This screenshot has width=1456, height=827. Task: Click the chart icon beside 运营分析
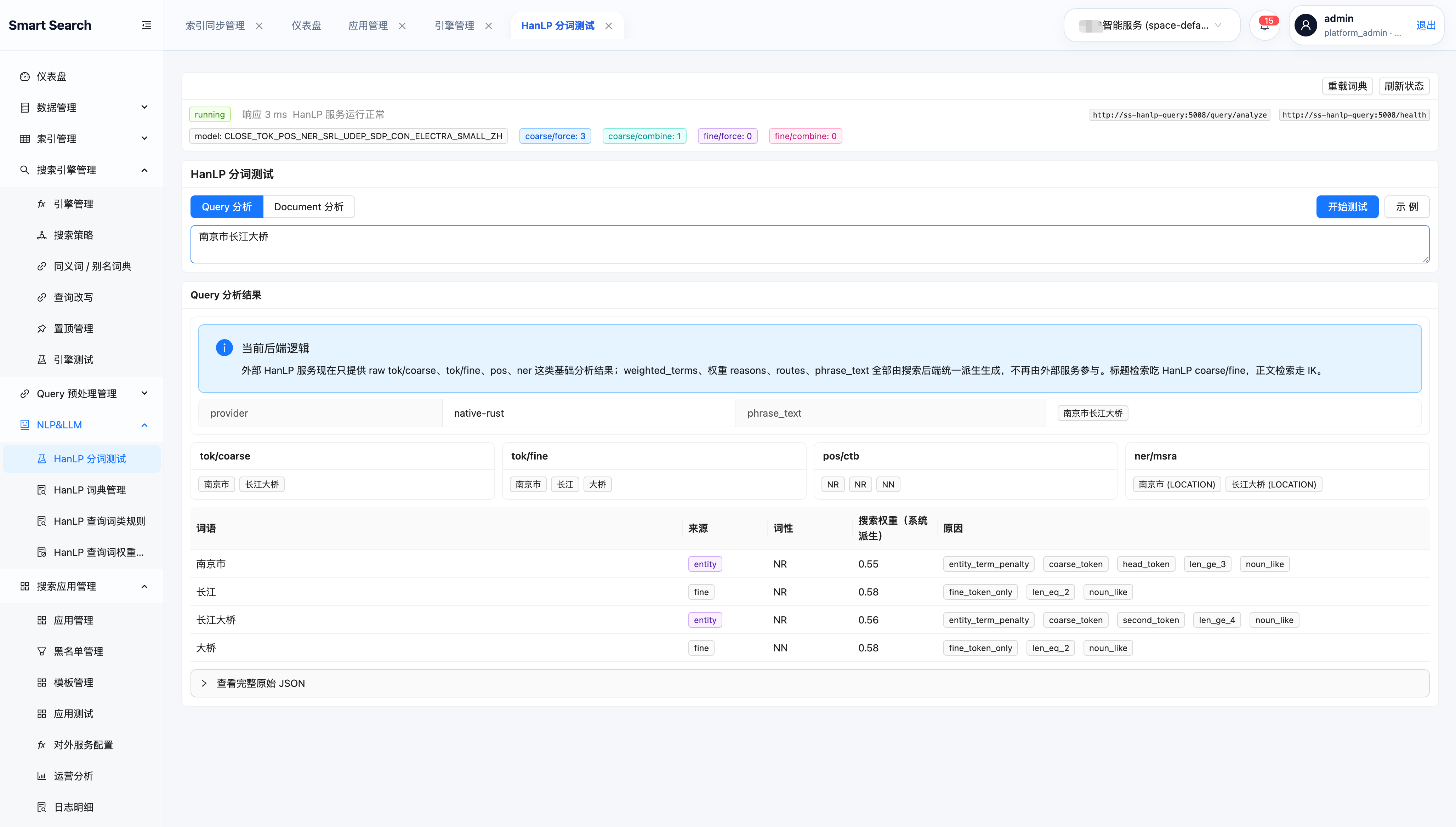(41, 776)
